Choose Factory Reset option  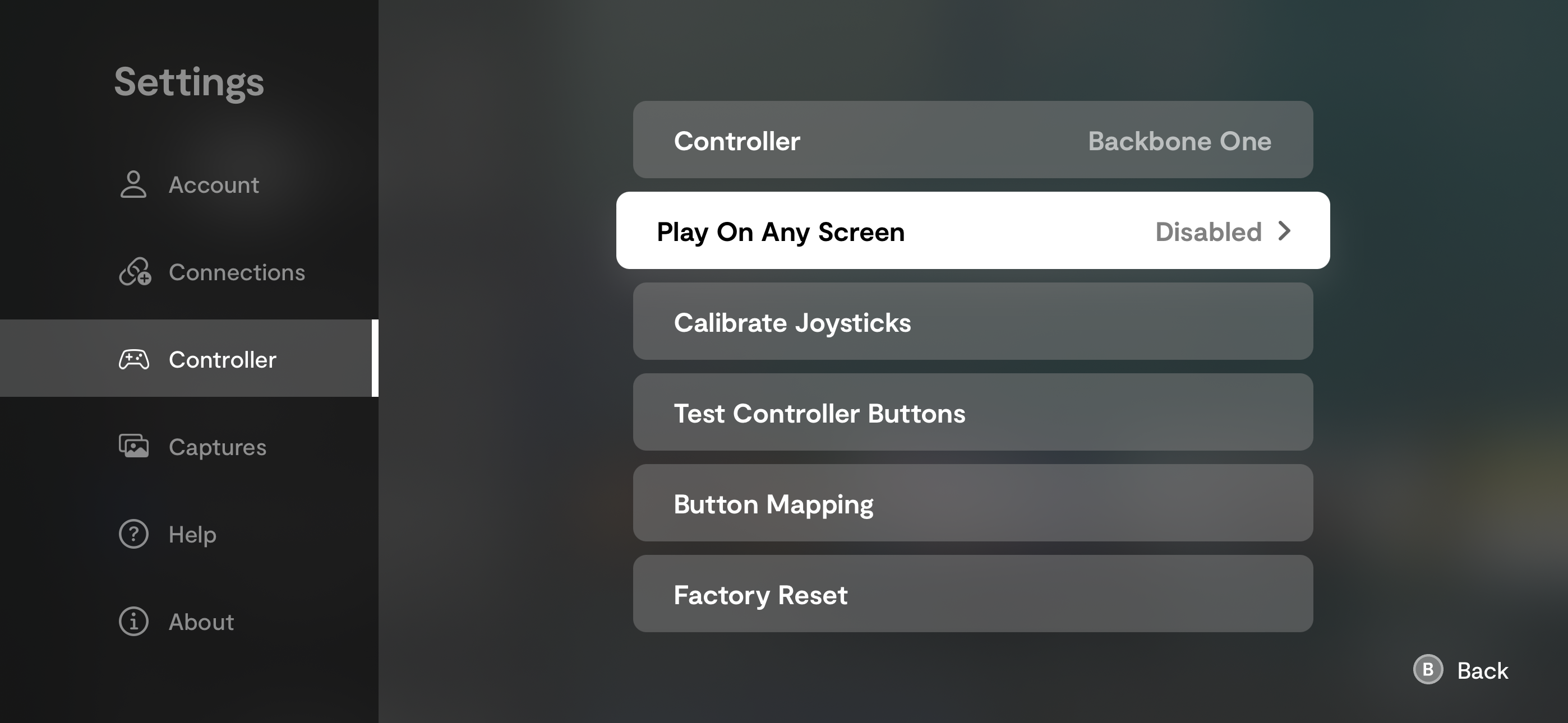pyautogui.click(x=972, y=594)
